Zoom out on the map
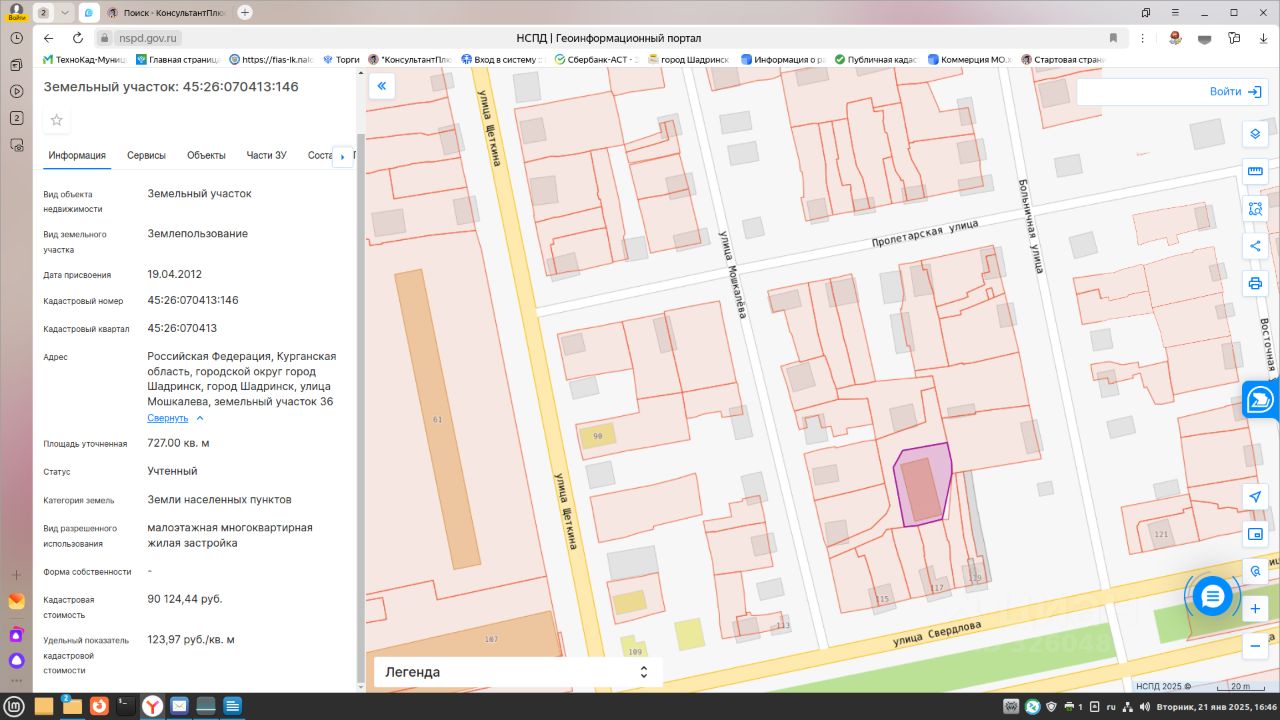 [1255, 646]
